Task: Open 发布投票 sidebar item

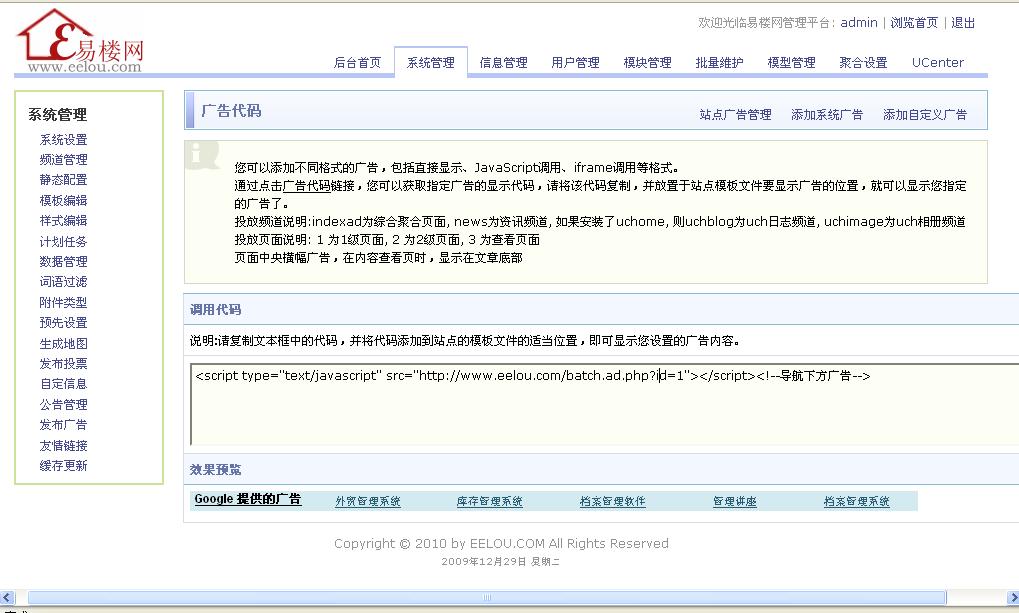Action: click(x=63, y=363)
